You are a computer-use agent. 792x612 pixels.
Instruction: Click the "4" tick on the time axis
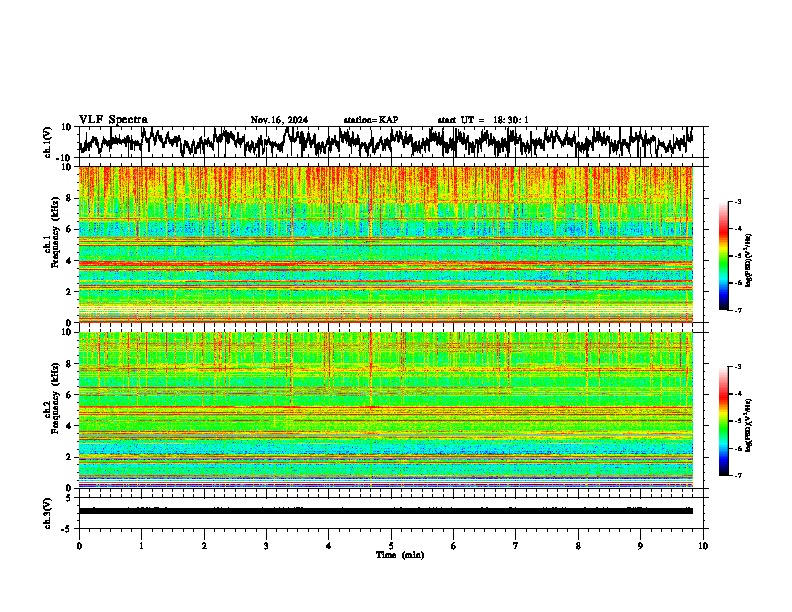pos(328,546)
